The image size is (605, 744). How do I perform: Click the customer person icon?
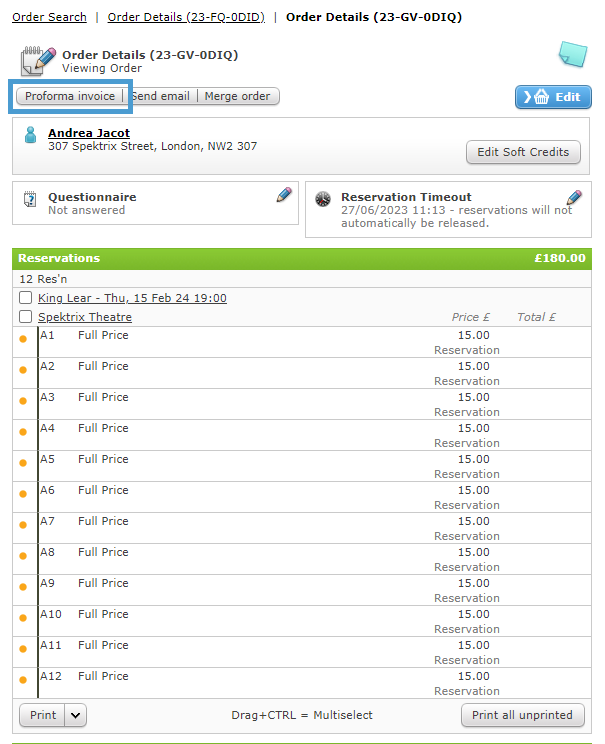coord(30,135)
